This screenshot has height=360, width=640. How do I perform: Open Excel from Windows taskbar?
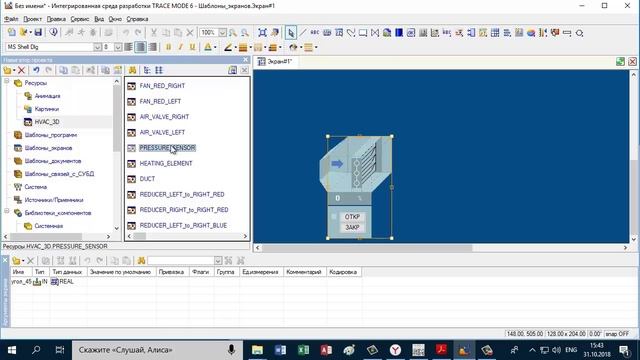[x=303, y=350]
